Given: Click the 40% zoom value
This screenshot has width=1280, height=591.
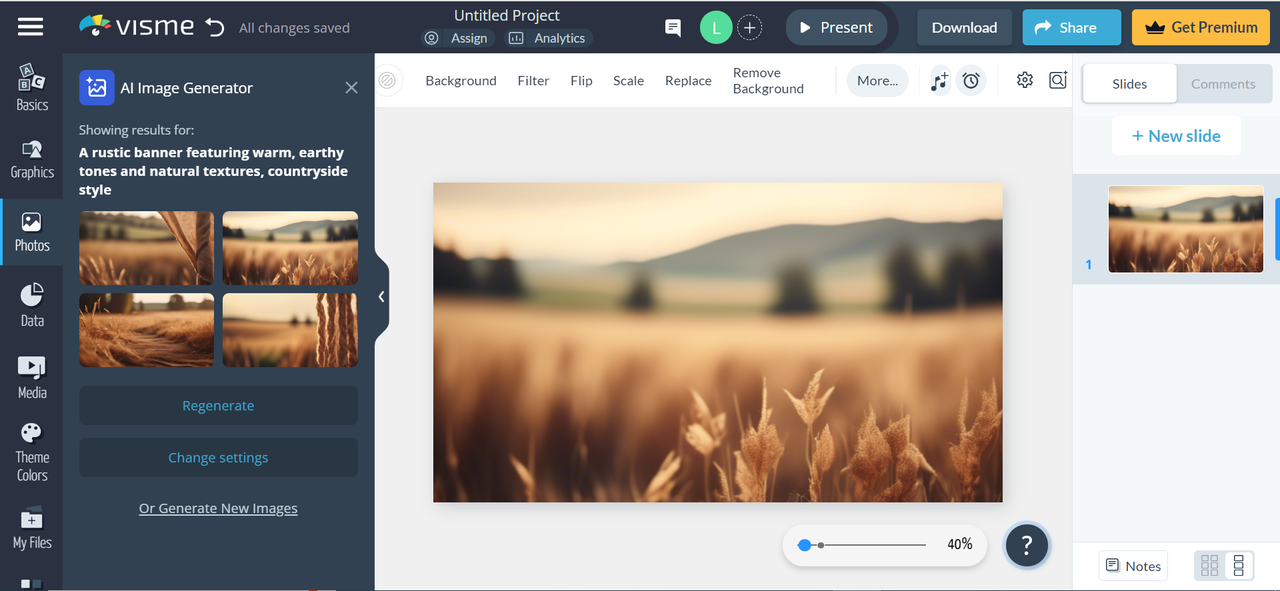Looking at the screenshot, I should [x=960, y=544].
